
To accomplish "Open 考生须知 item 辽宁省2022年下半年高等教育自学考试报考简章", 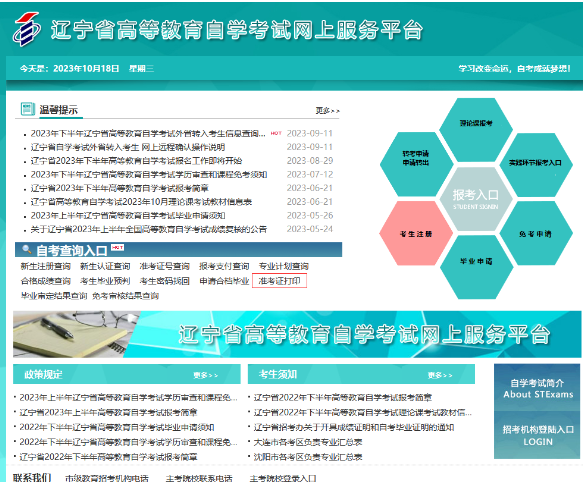I will coord(343,398).
